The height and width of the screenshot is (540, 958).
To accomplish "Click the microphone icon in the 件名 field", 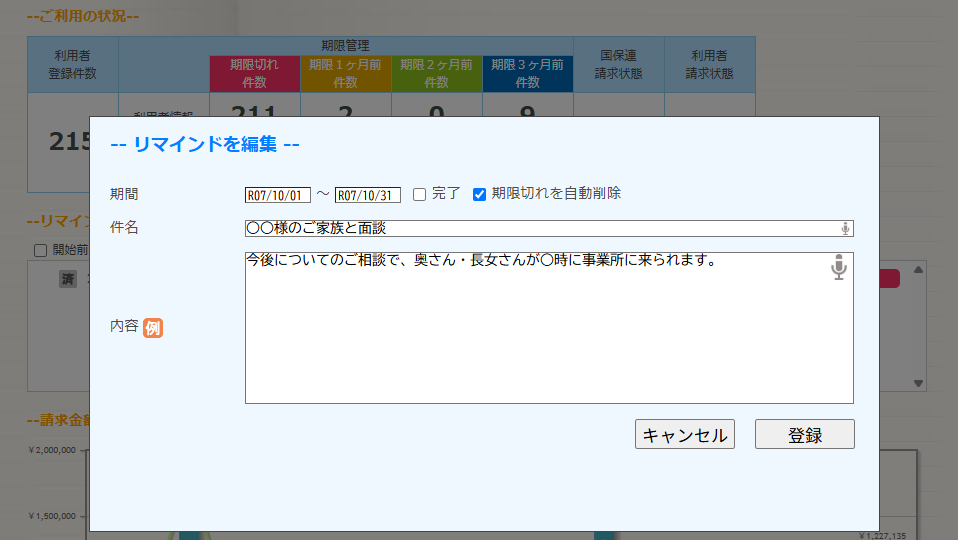I will (845, 229).
